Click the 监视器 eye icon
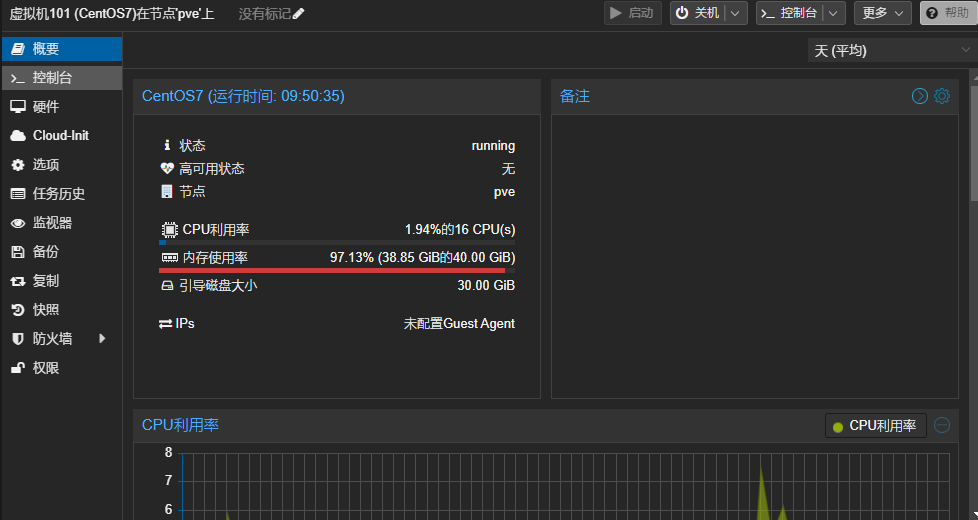This screenshot has height=520, width=978. tap(18, 223)
